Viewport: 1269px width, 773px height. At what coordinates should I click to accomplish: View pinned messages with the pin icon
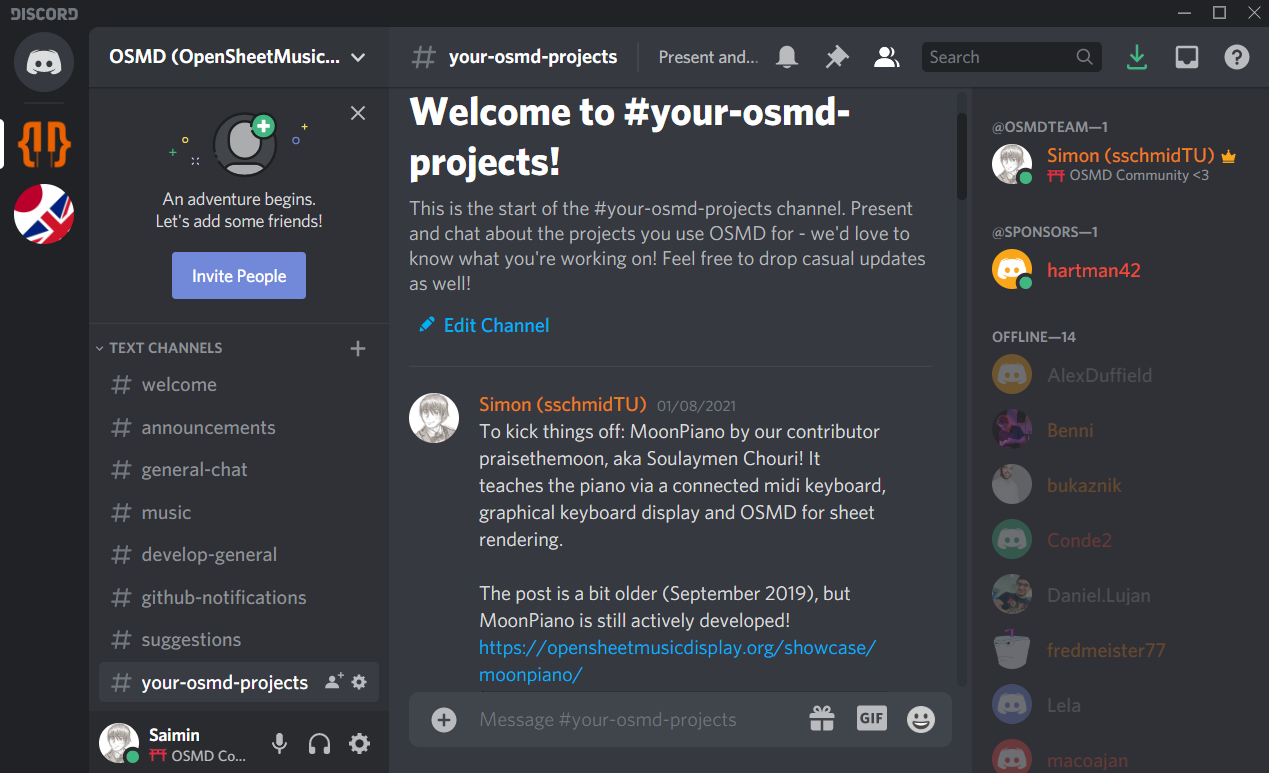837,57
